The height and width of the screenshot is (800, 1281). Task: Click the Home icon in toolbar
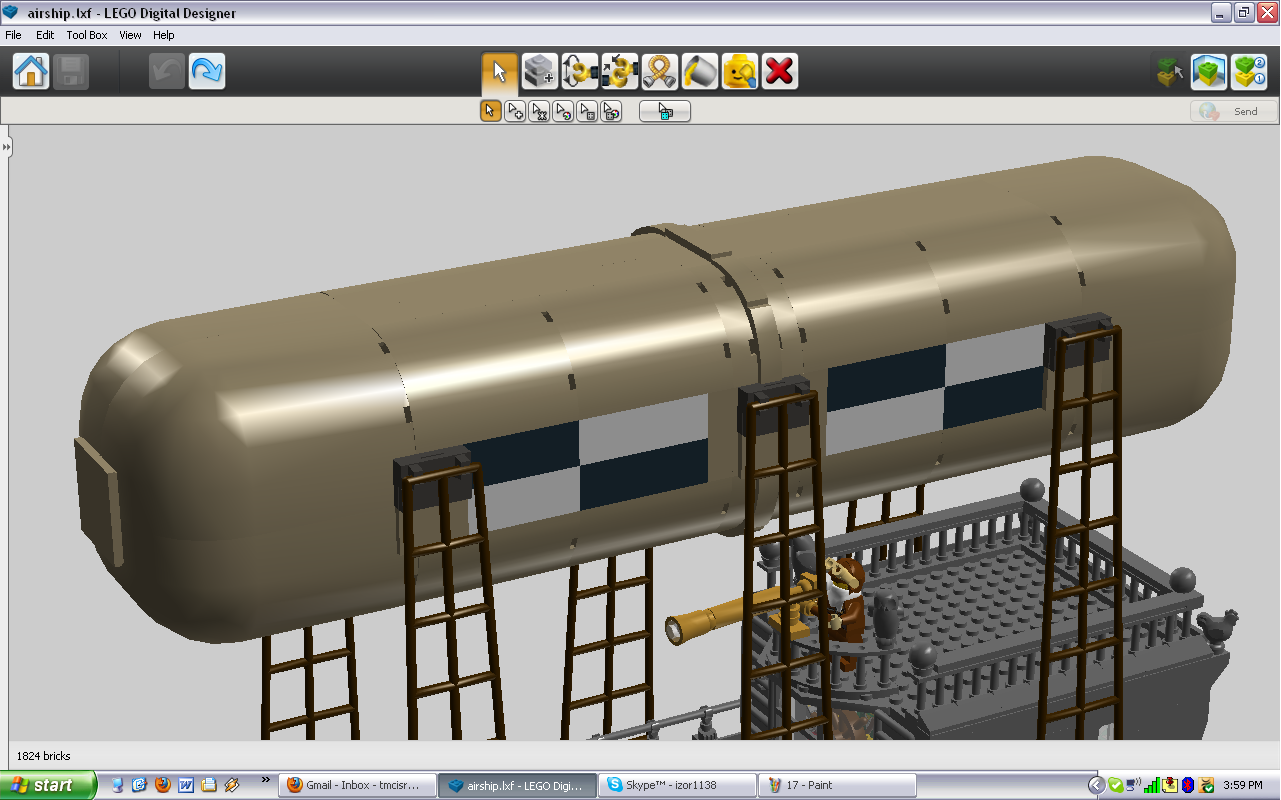(x=31, y=72)
